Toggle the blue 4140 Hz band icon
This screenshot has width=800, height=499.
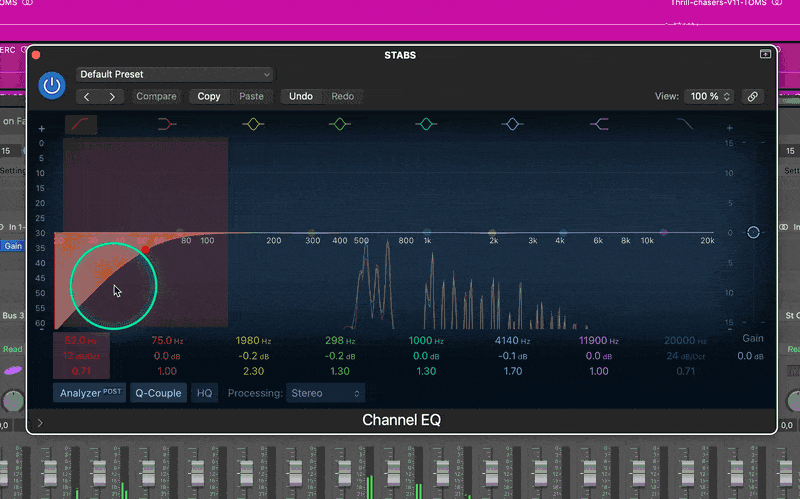513,124
